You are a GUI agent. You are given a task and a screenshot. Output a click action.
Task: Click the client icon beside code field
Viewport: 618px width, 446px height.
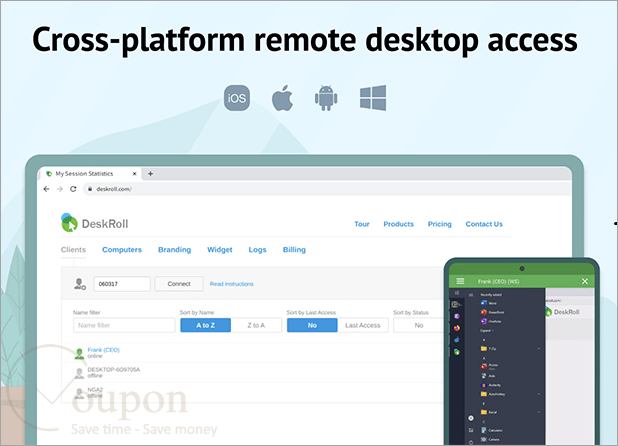click(x=80, y=284)
